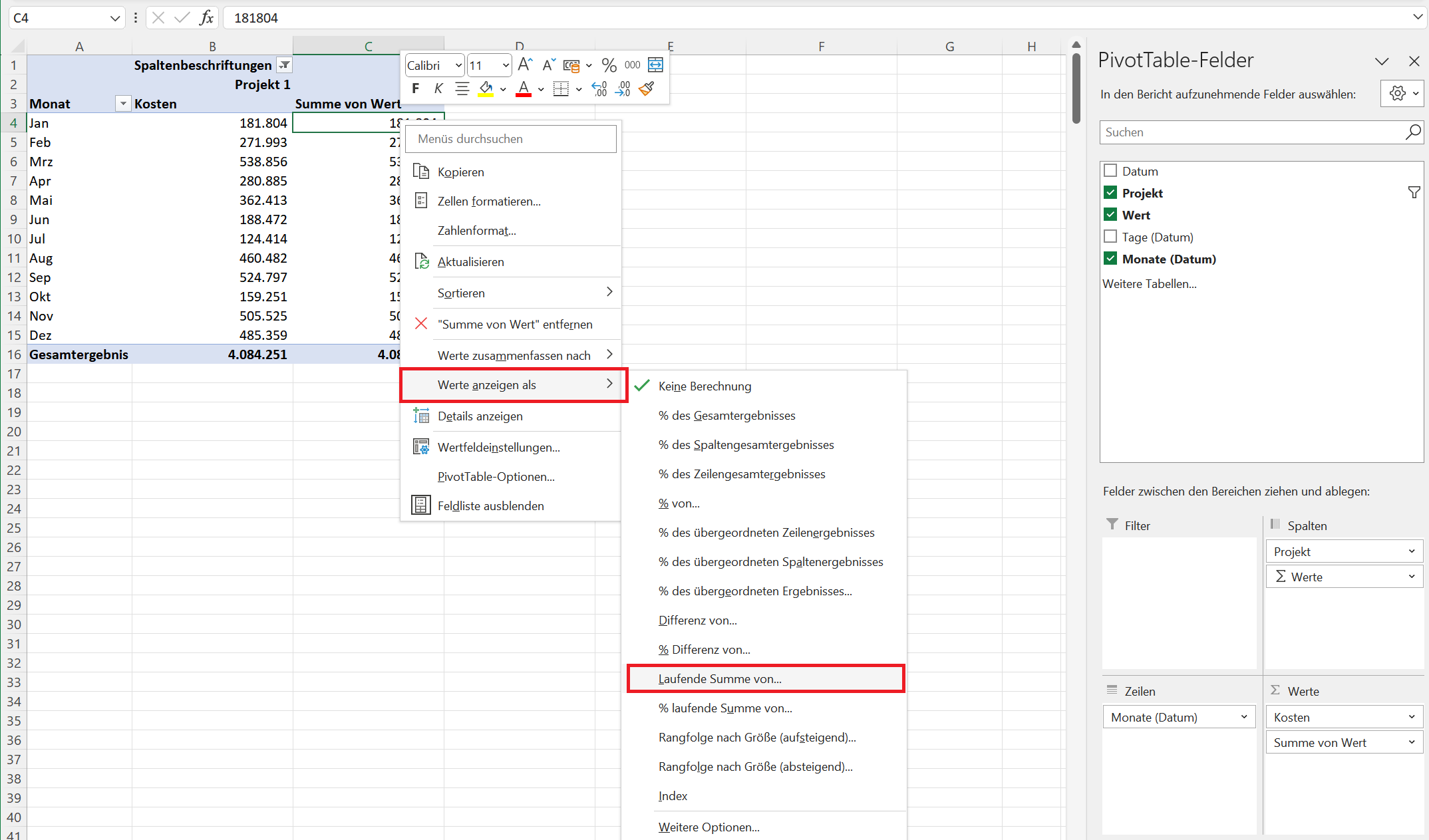
Task: Uncheck the Wert field checkbox
Action: click(x=1110, y=214)
